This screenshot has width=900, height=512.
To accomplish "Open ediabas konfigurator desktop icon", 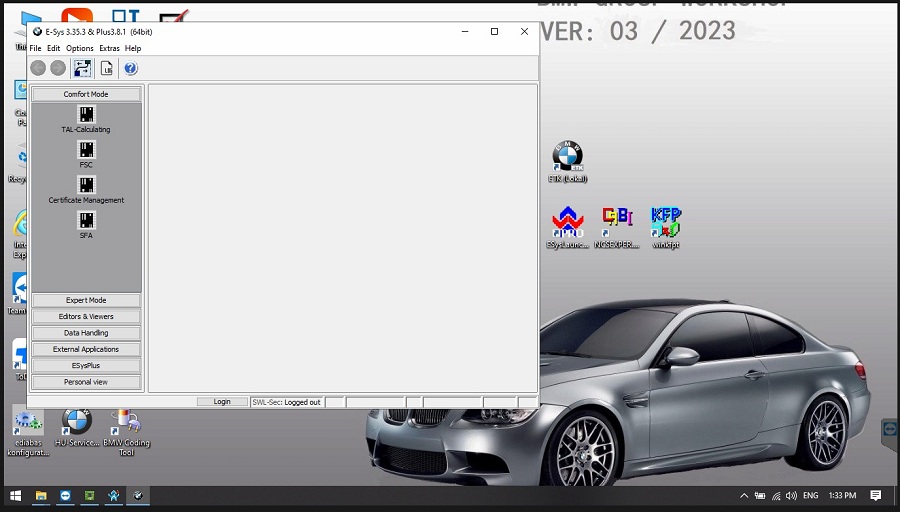I will (28, 433).
